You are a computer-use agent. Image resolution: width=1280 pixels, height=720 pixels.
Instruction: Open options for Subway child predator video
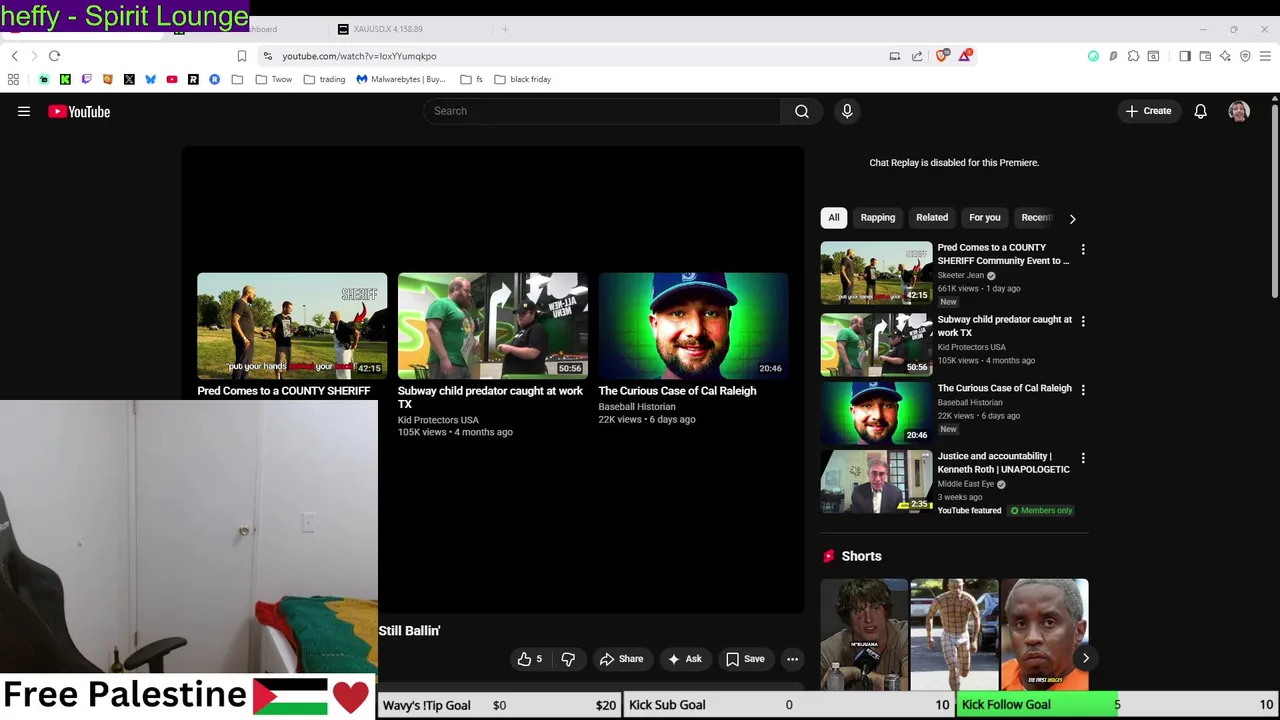click(x=1083, y=321)
